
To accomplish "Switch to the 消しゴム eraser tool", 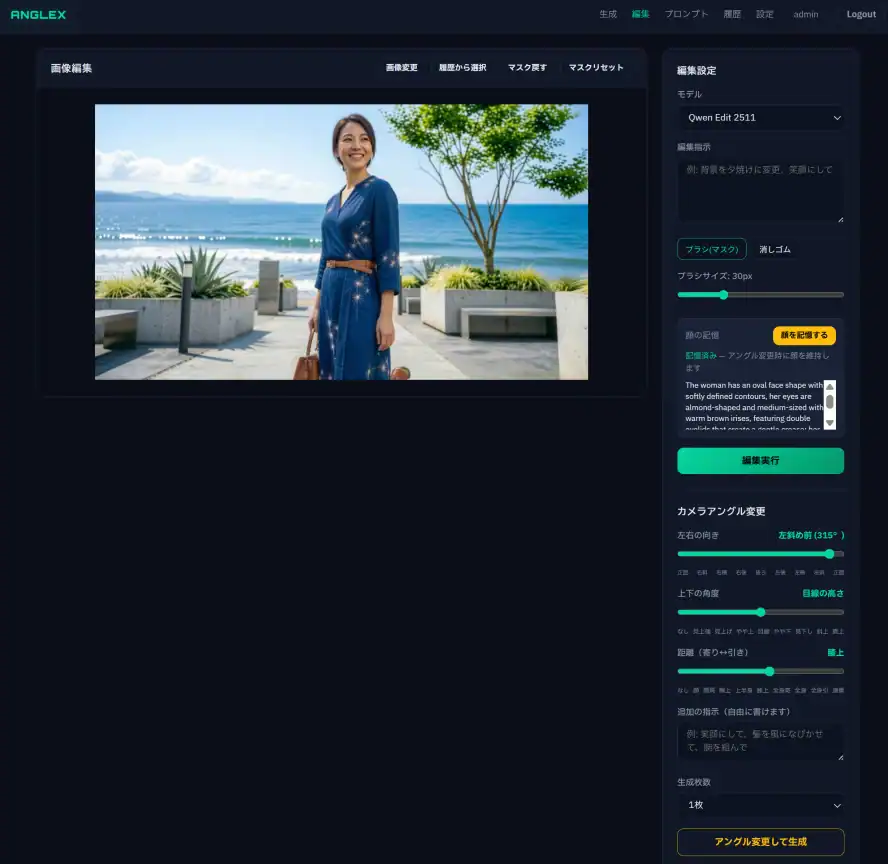I will [774, 249].
